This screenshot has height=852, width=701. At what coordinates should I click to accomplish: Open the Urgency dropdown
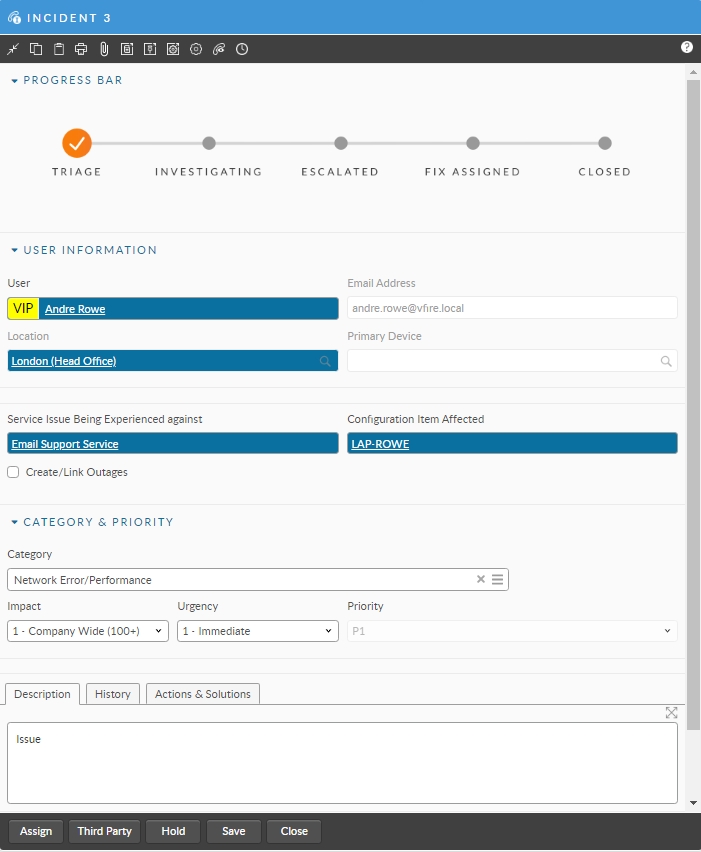click(x=258, y=631)
